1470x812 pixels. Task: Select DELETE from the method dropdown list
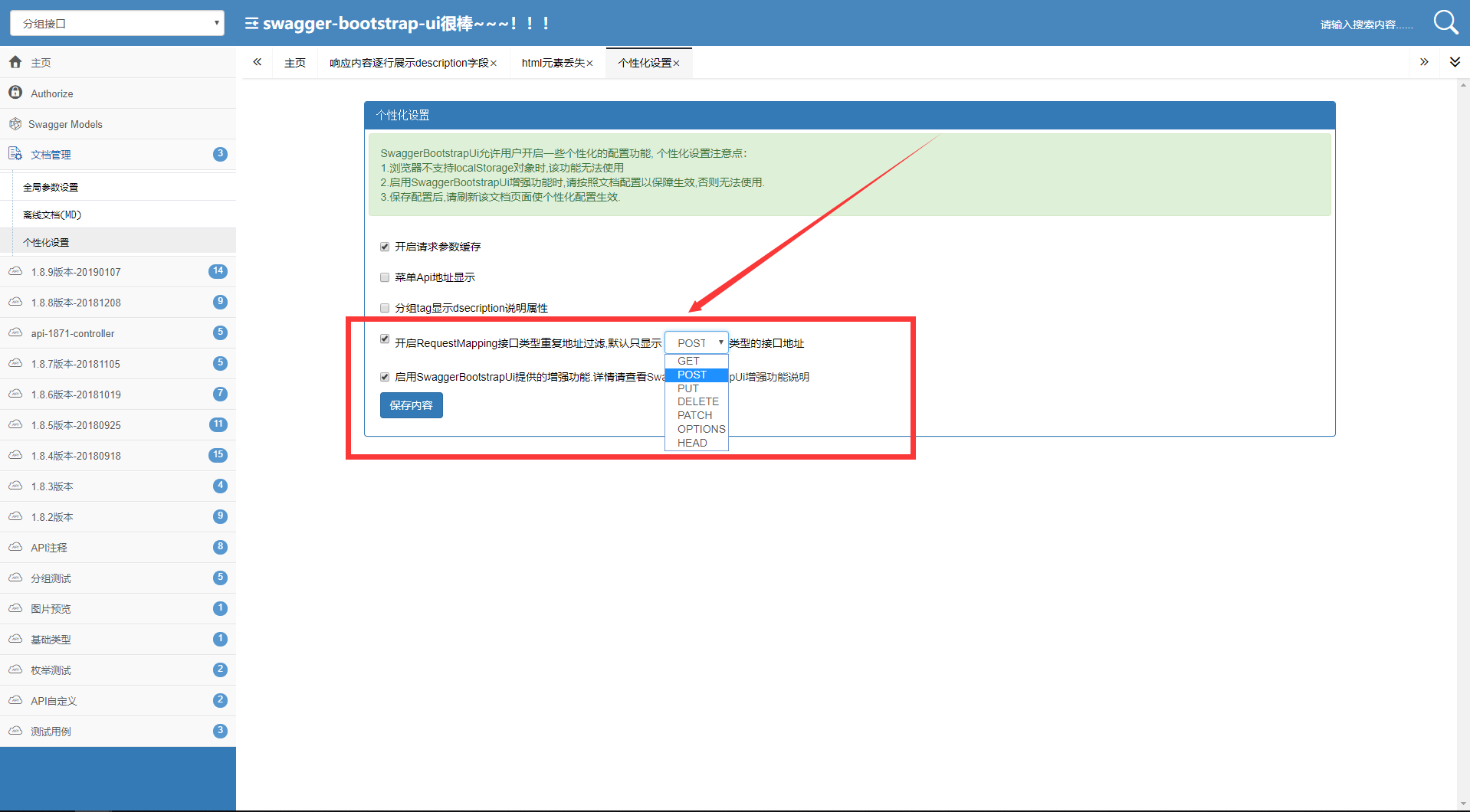click(x=697, y=401)
